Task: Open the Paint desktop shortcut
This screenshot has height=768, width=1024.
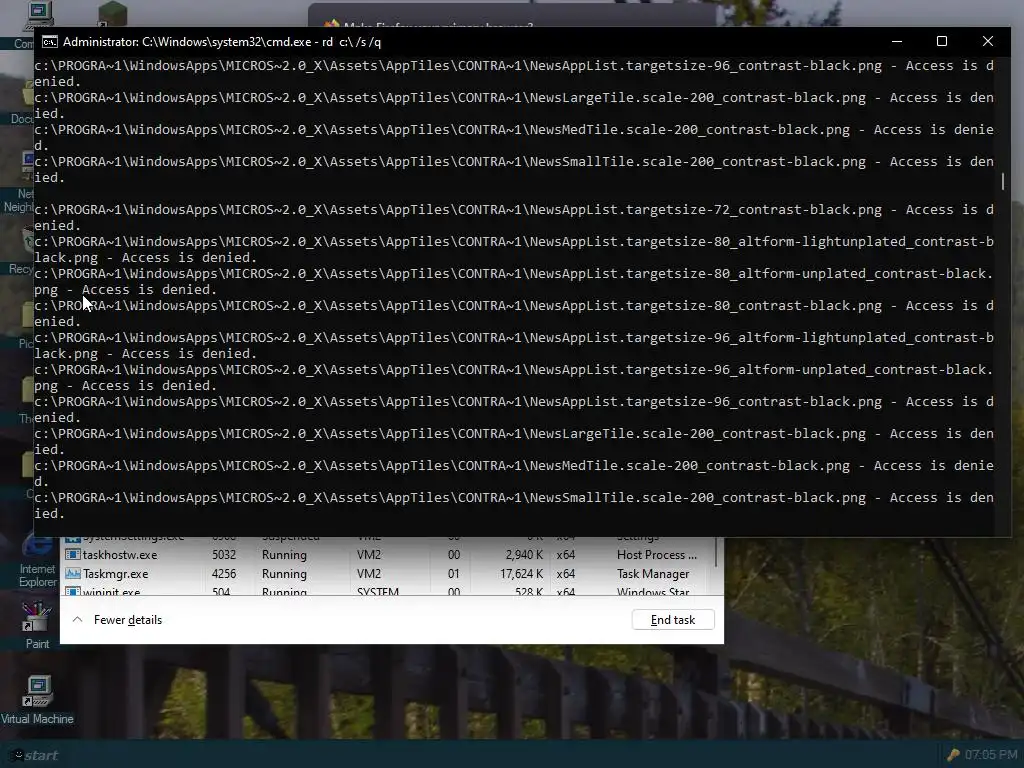Action: coord(37,626)
